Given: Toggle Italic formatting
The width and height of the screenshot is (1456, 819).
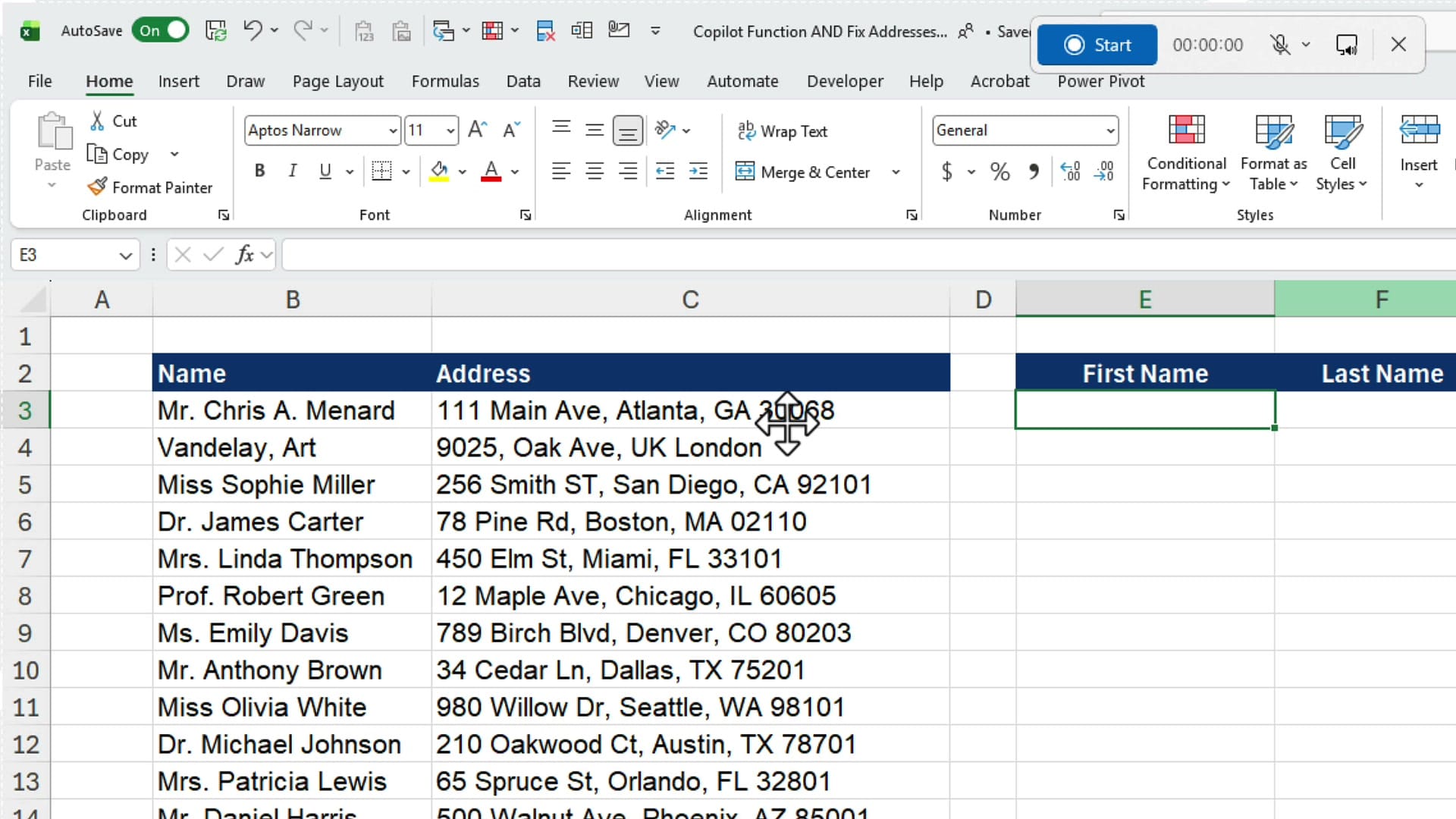Looking at the screenshot, I should (x=292, y=171).
